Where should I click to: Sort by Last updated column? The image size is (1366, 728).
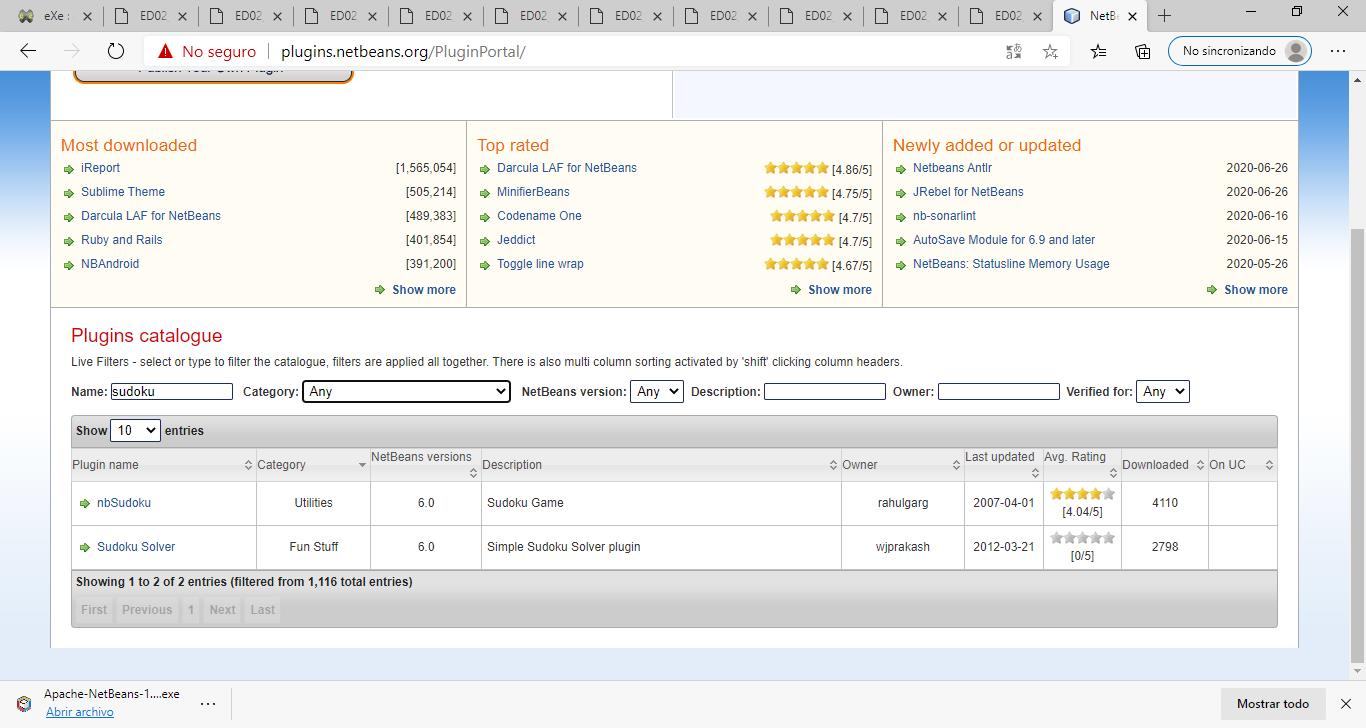[x=1003, y=465]
